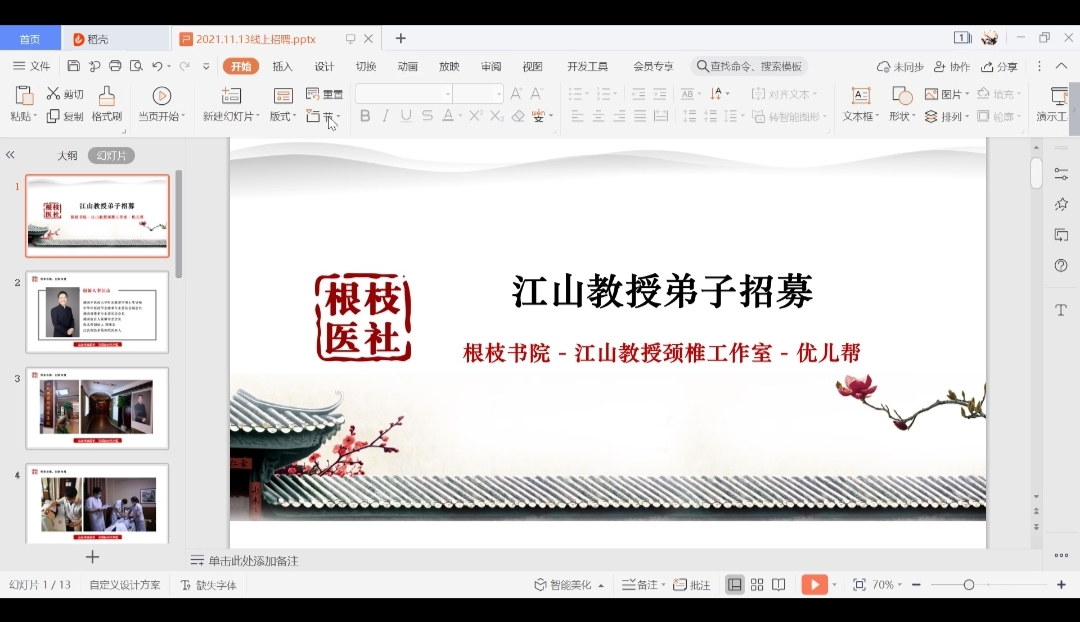Click the Collaborate (协作) button
The width and height of the screenshot is (1080, 622).
(952, 66)
